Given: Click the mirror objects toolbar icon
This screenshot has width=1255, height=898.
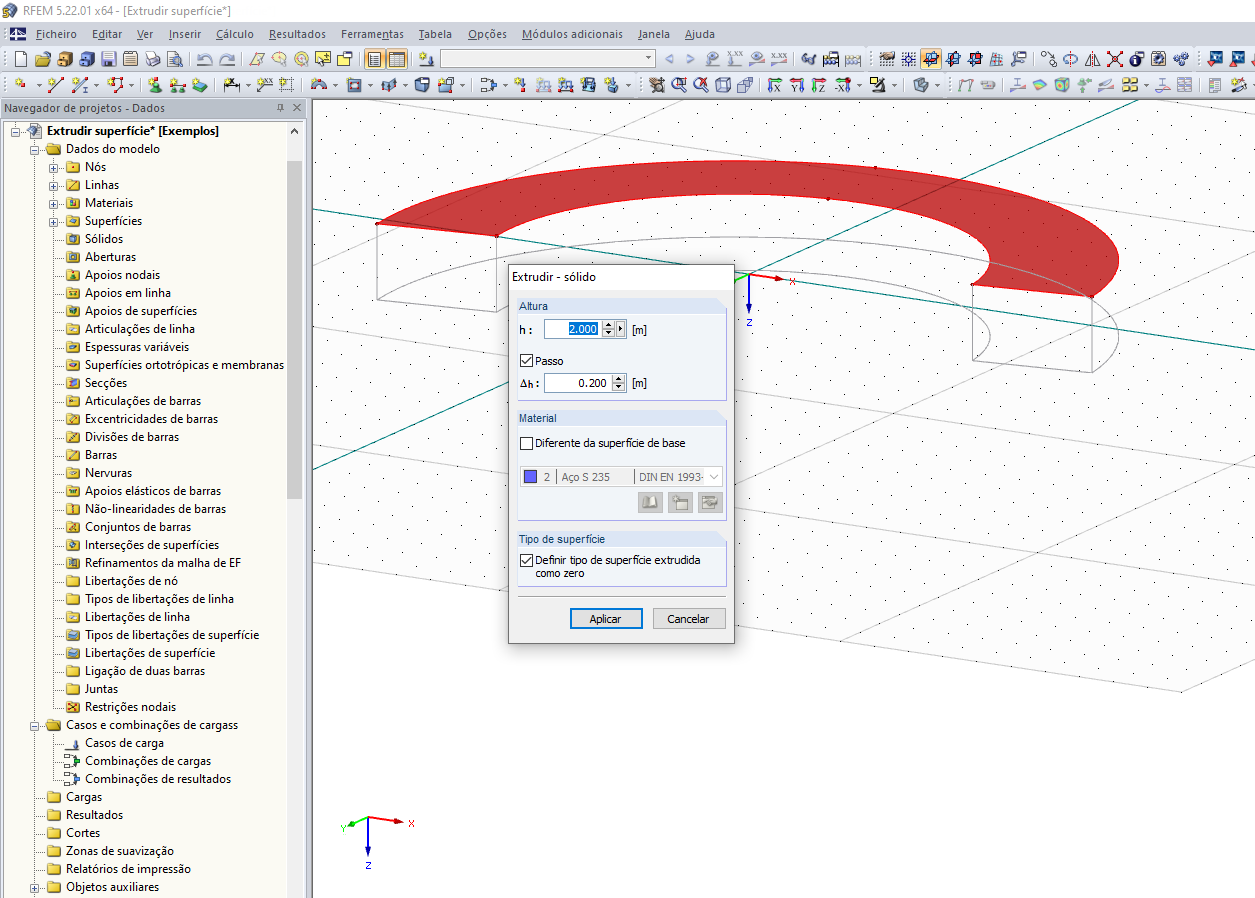Looking at the screenshot, I should pyautogui.click(x=1093, y=59).
